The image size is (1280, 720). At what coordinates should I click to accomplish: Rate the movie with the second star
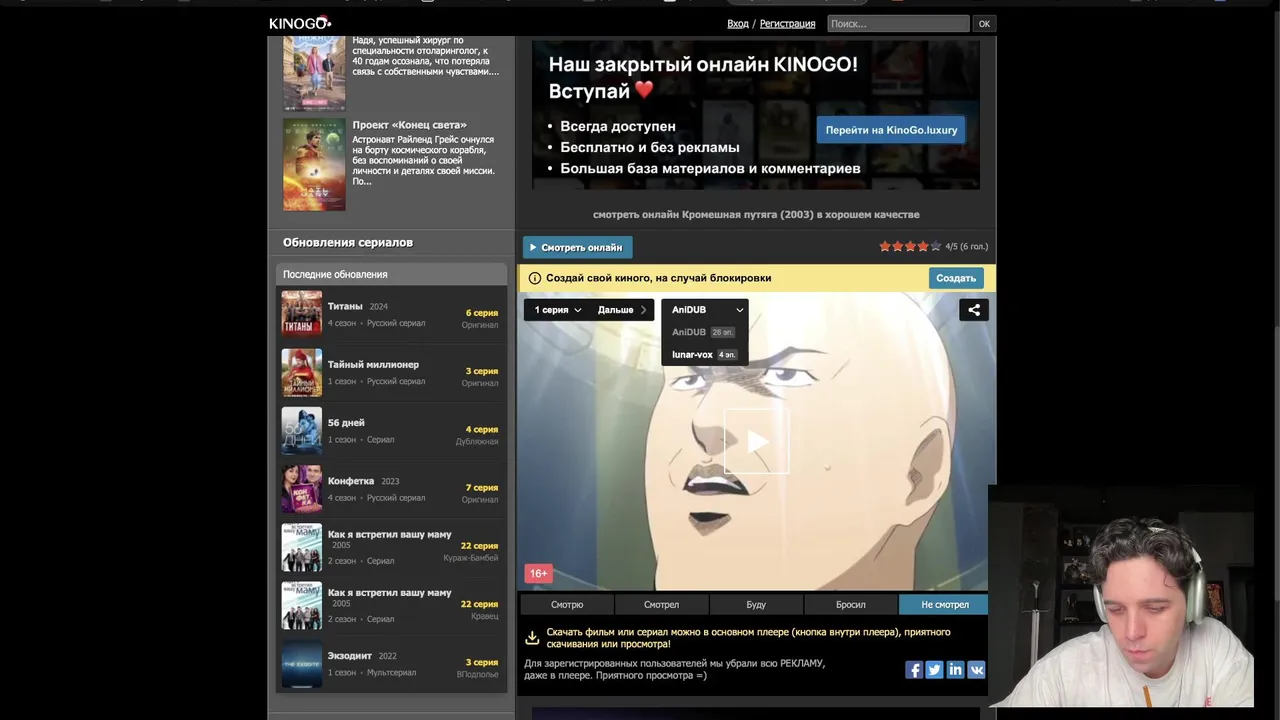coord(898,246)
